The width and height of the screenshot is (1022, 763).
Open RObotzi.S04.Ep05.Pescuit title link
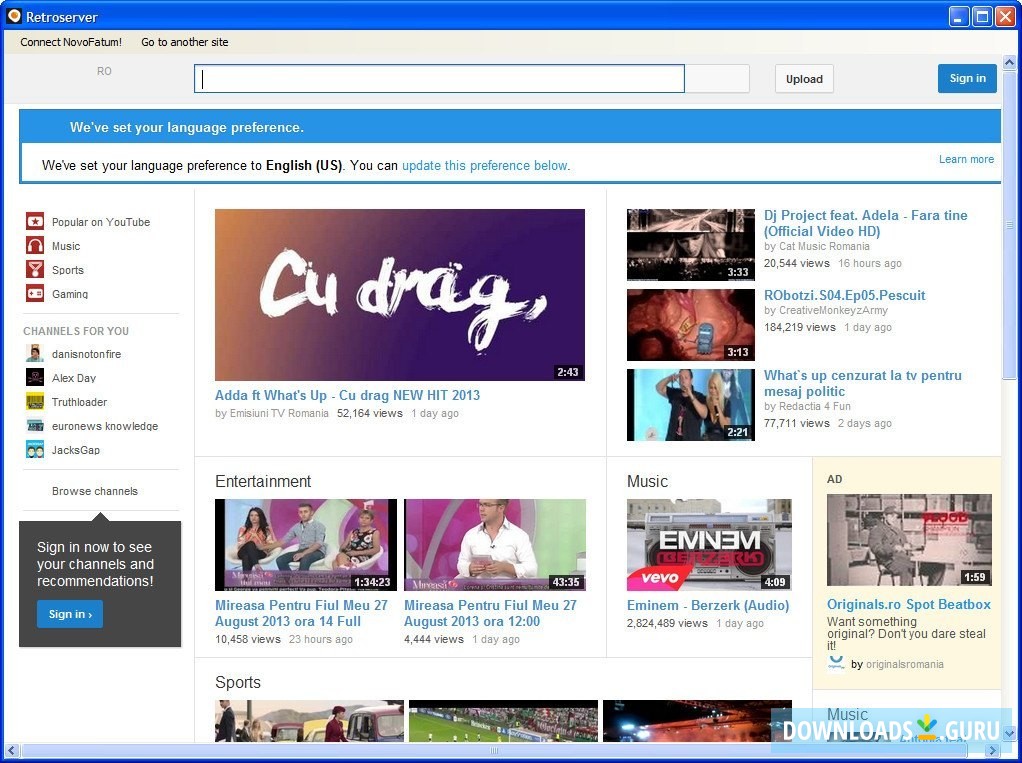845,295
